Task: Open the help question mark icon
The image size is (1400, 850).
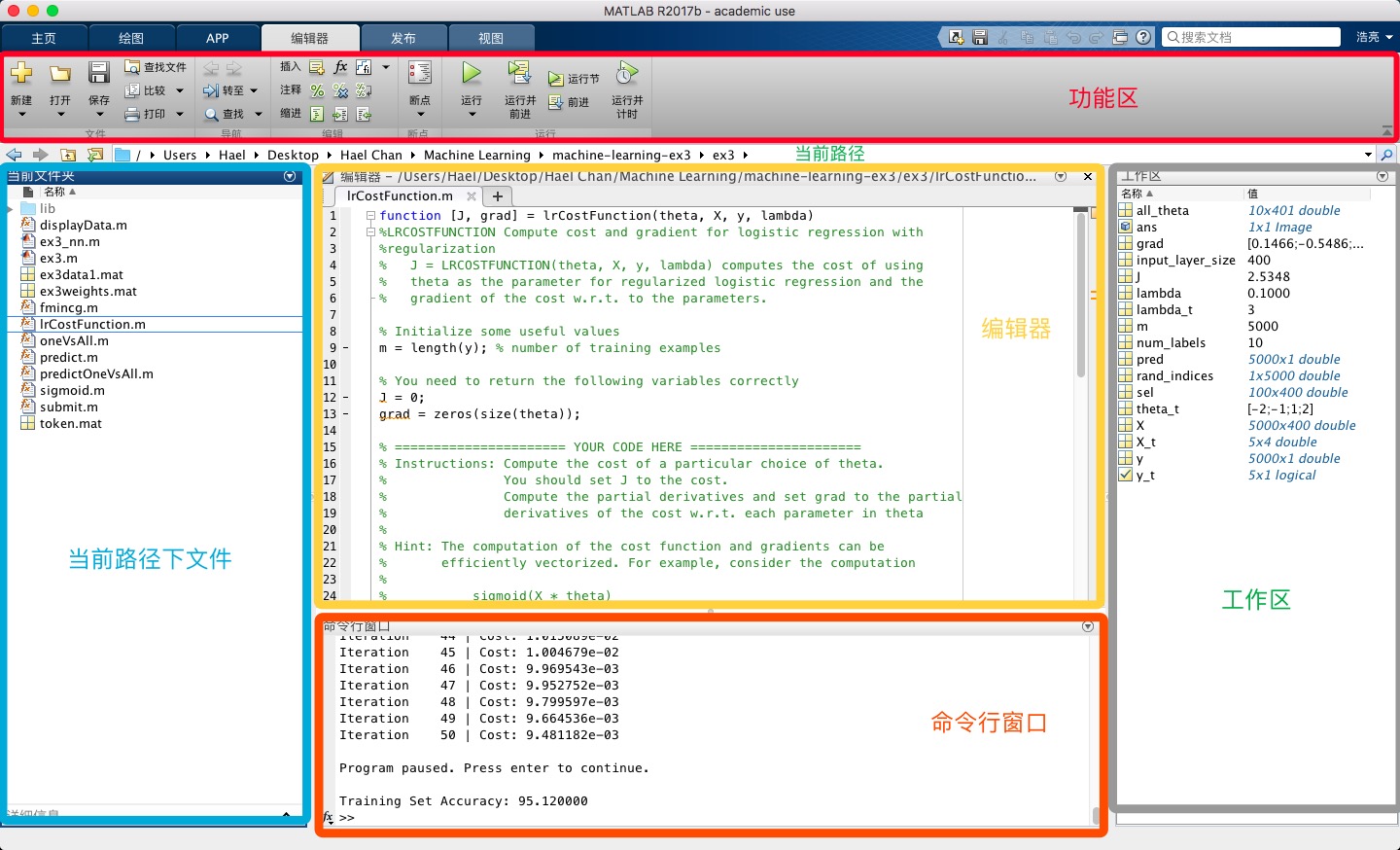Action: point(1143,37)
